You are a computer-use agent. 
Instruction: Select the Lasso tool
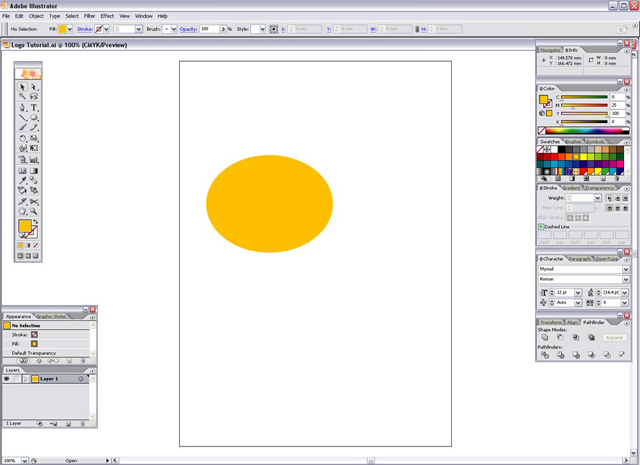(x=34, y=96)
